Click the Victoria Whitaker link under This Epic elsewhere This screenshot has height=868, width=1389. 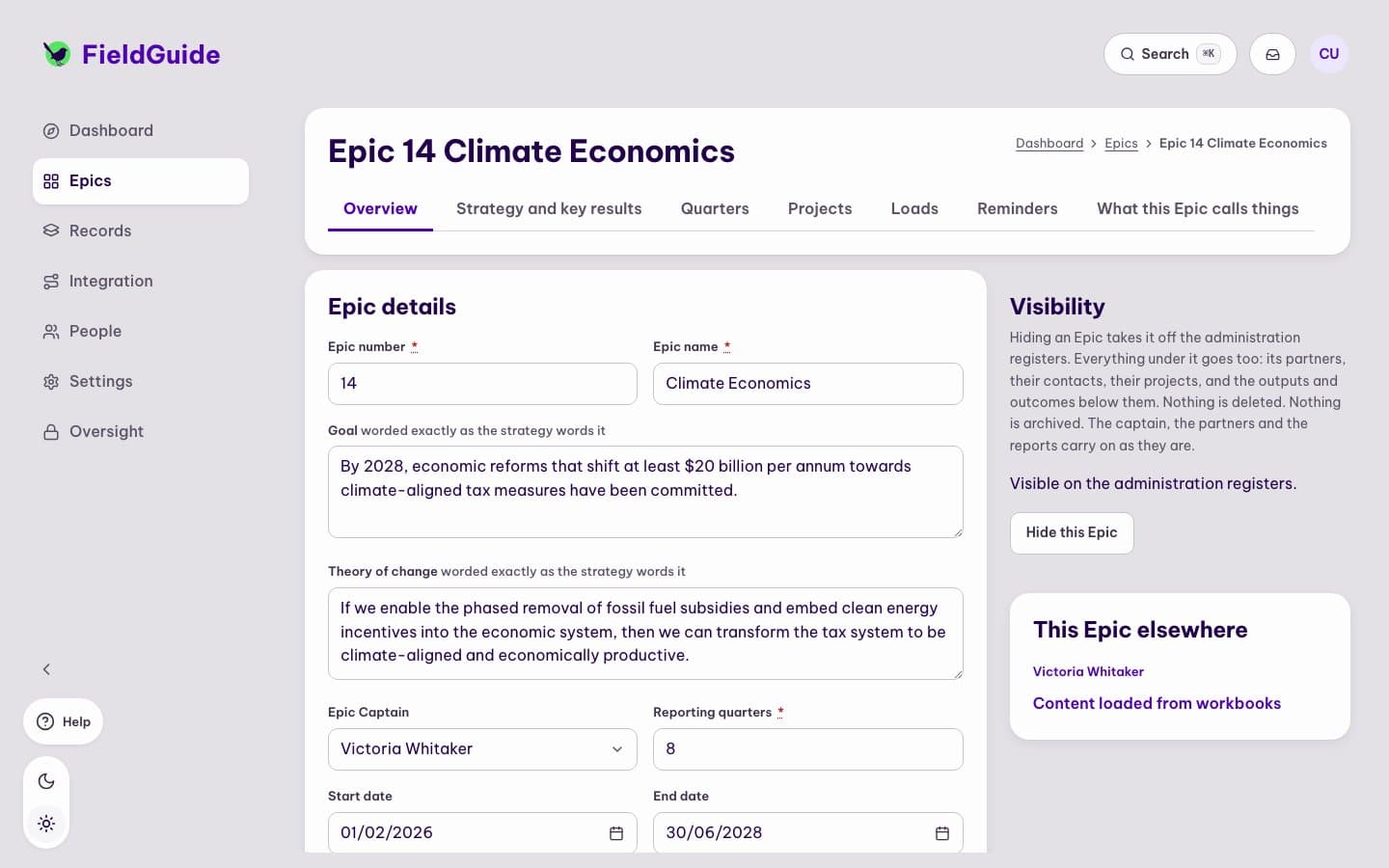1088,672
